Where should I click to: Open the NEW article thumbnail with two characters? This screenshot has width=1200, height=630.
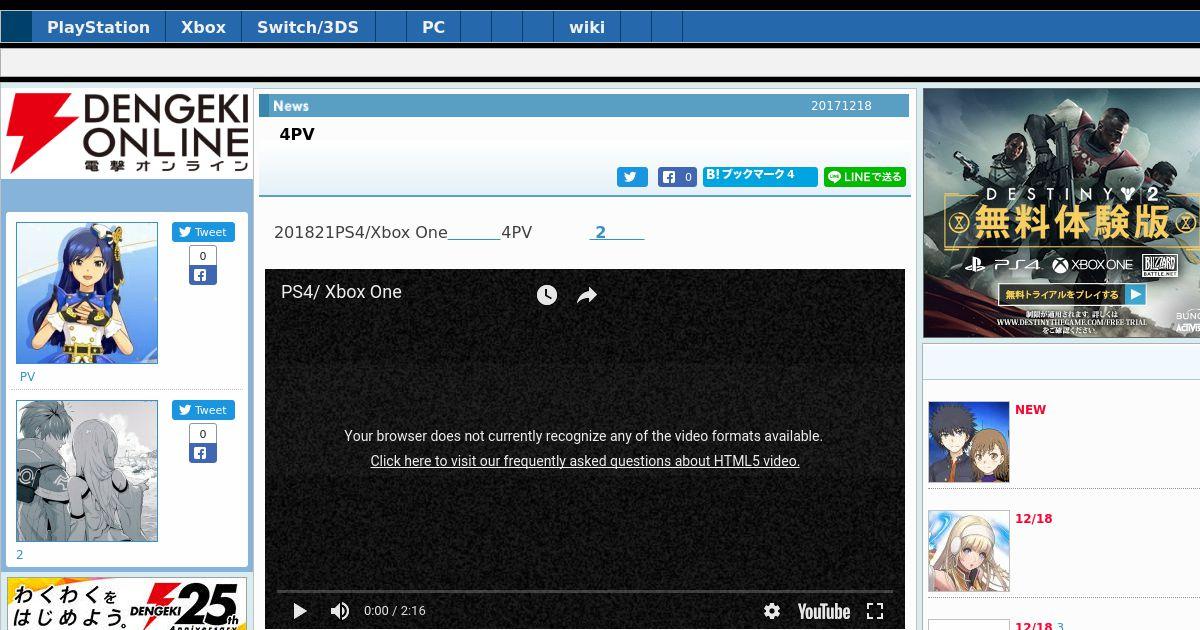(x=969, y=442)
